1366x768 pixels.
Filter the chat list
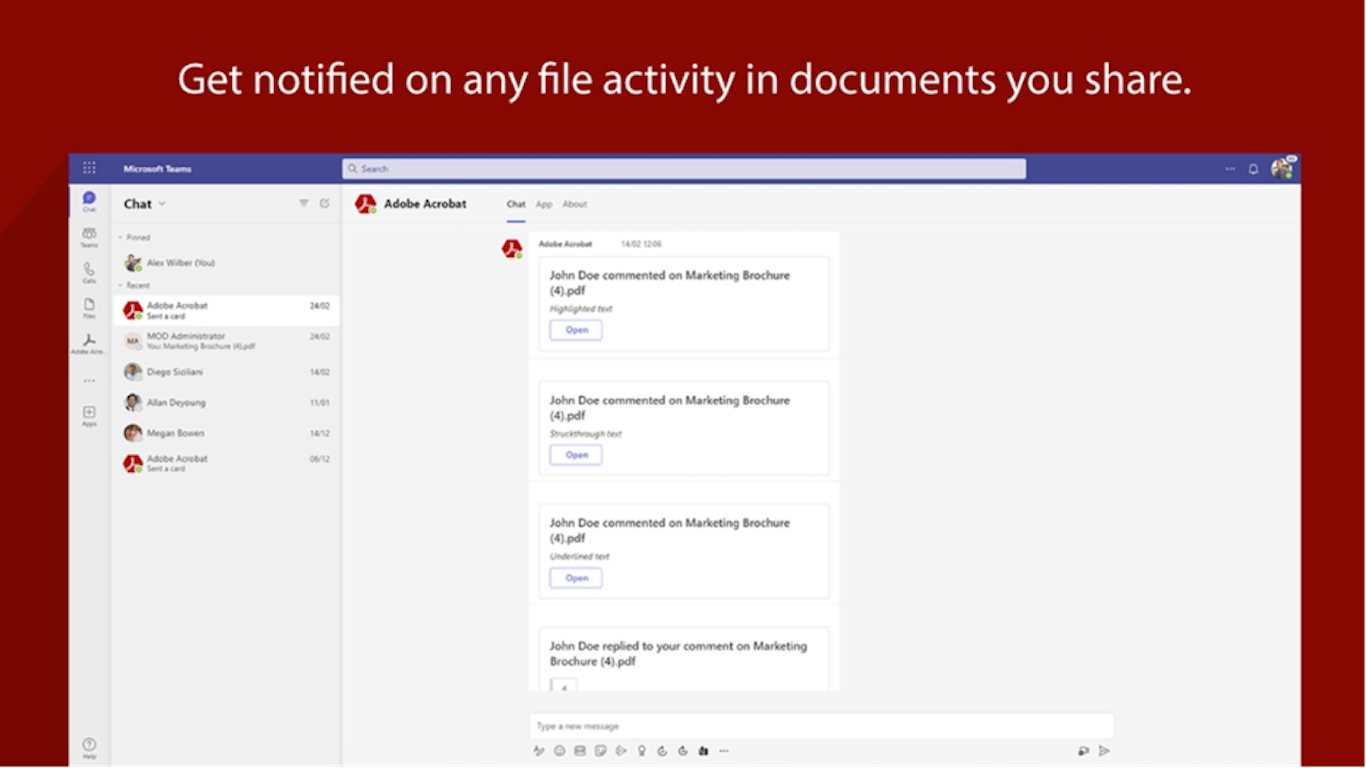tap(304, 203)
